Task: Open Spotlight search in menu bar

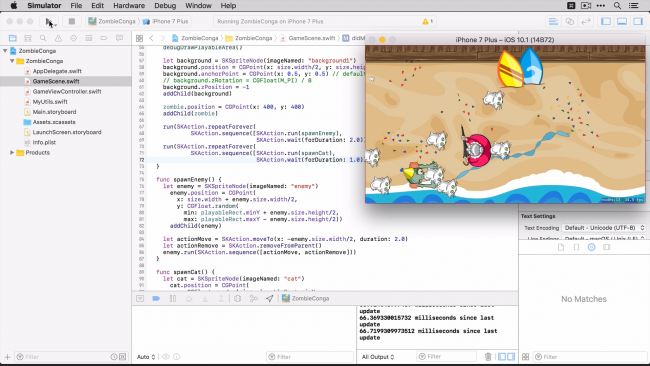Action: click(x=617, y=5)
